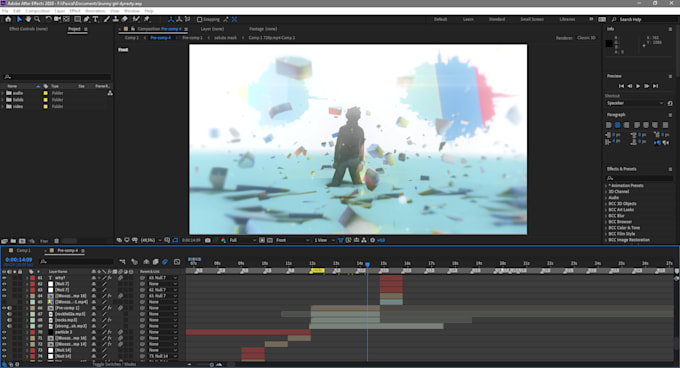The width and height of the screenshot is (680, 368).
Task: Toggle visibility of particle 3 layer
Action: 4,332
